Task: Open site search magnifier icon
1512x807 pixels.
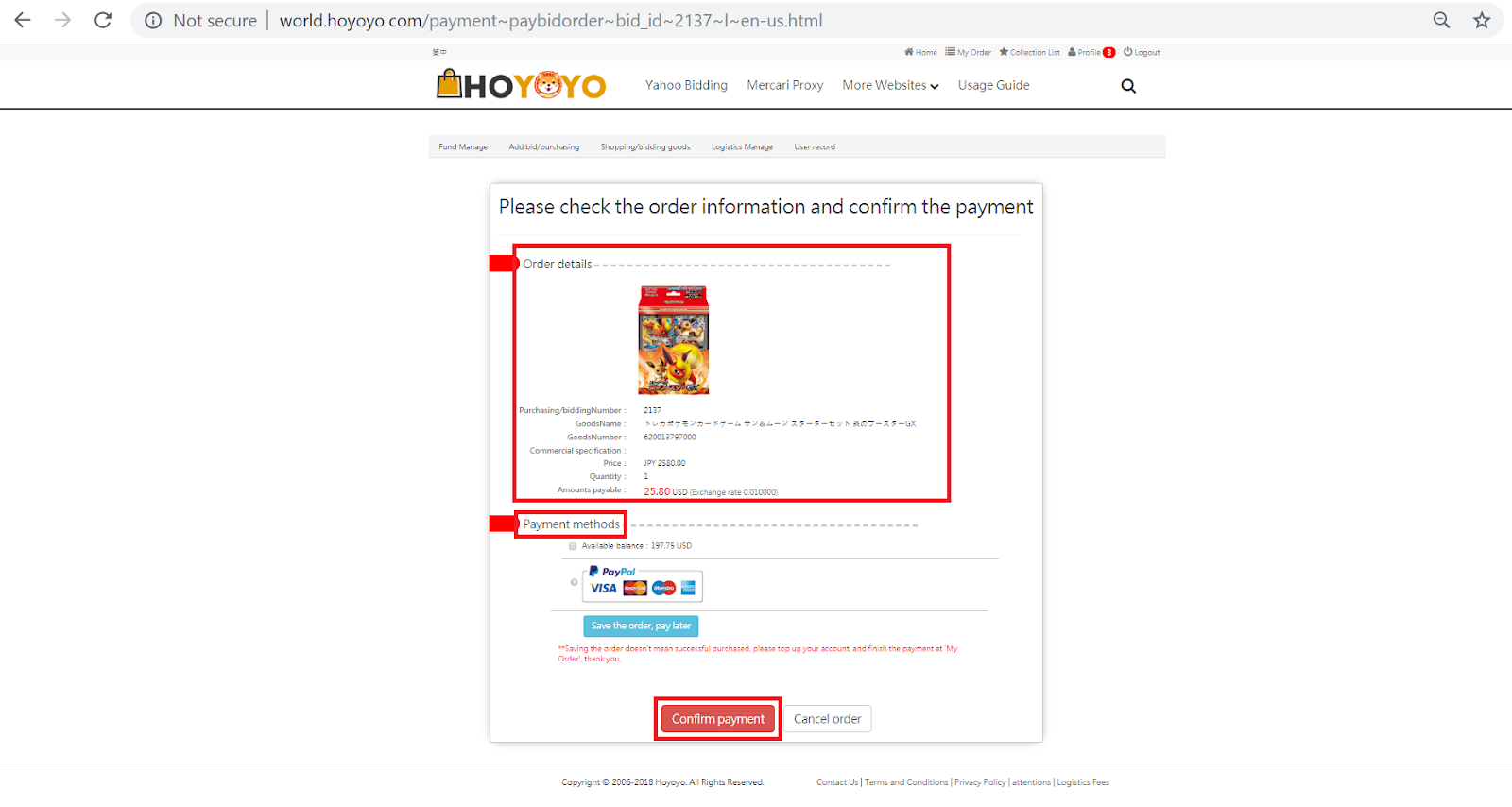Action: point(1128,86)
